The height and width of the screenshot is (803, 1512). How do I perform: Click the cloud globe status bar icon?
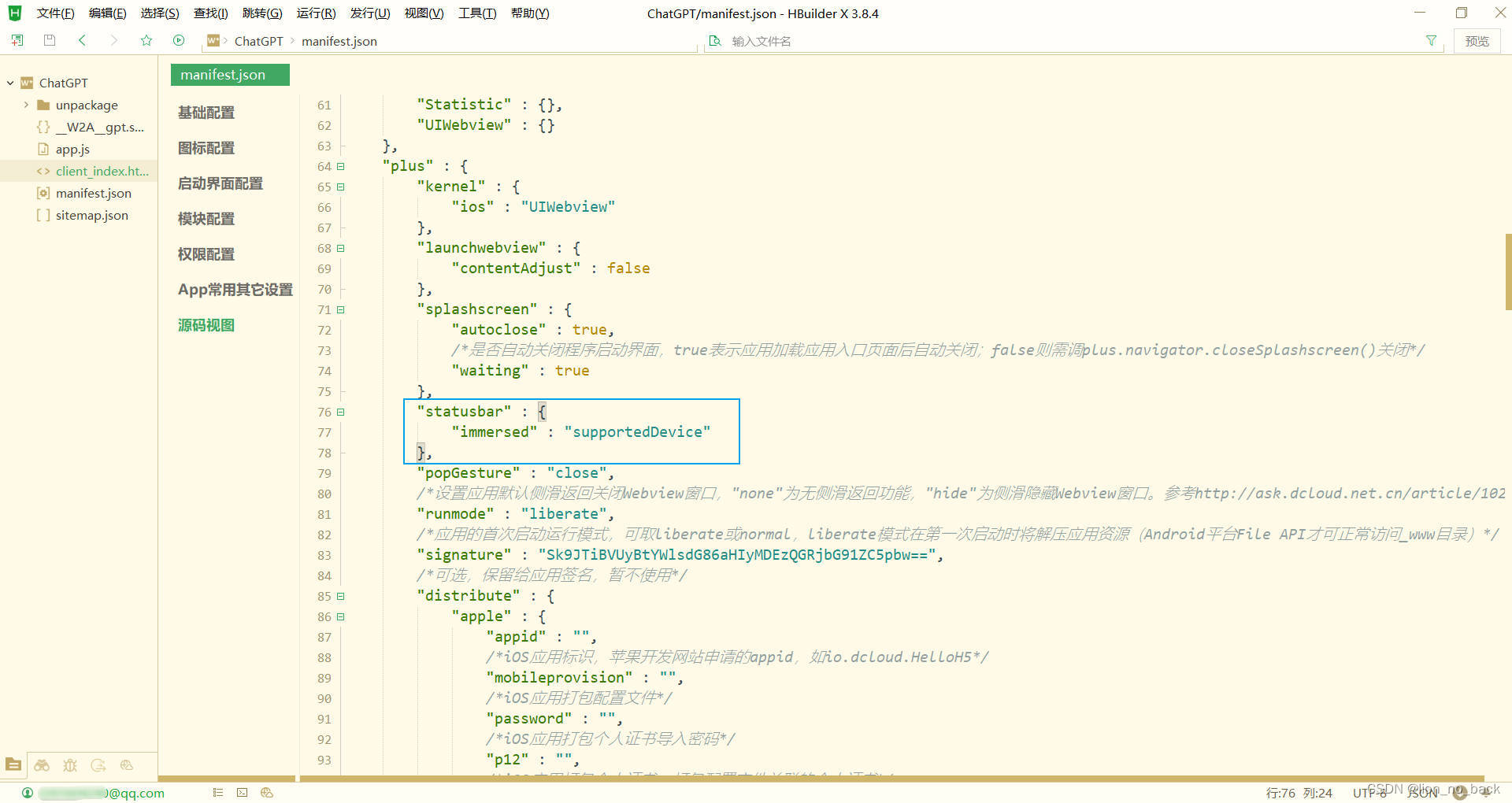tap(267, 793)
